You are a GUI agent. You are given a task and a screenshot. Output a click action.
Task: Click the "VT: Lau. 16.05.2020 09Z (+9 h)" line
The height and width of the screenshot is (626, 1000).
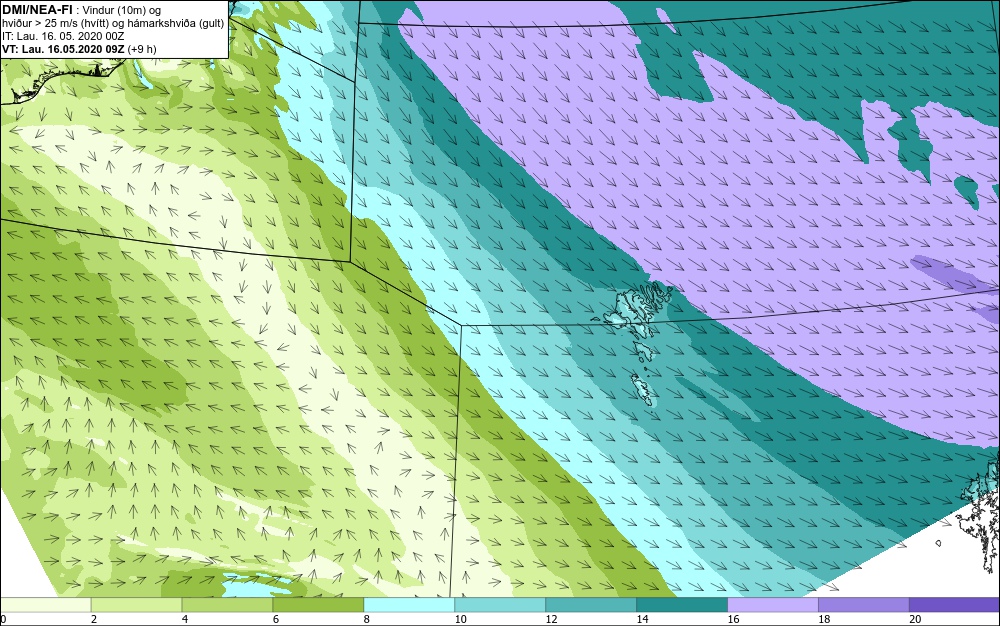pos(79,49)
